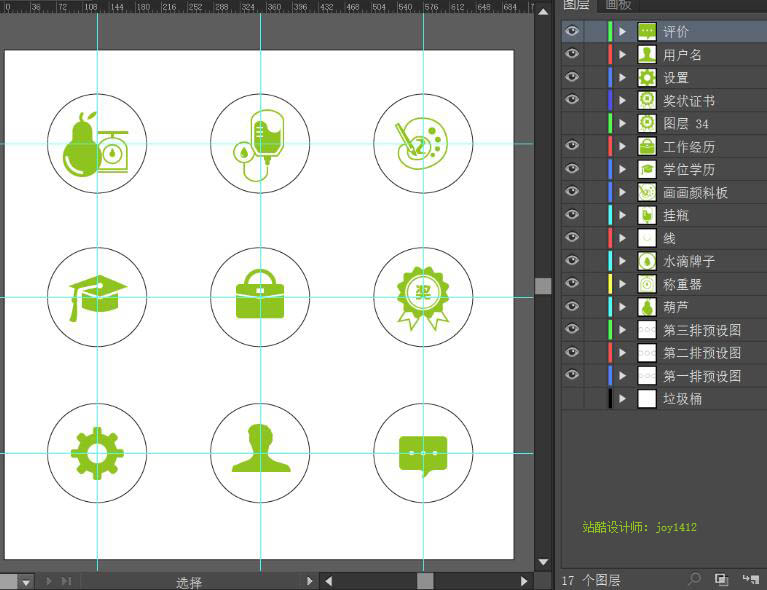
Task: Hide the 奖状证书 layer
Action: point(572,100)
